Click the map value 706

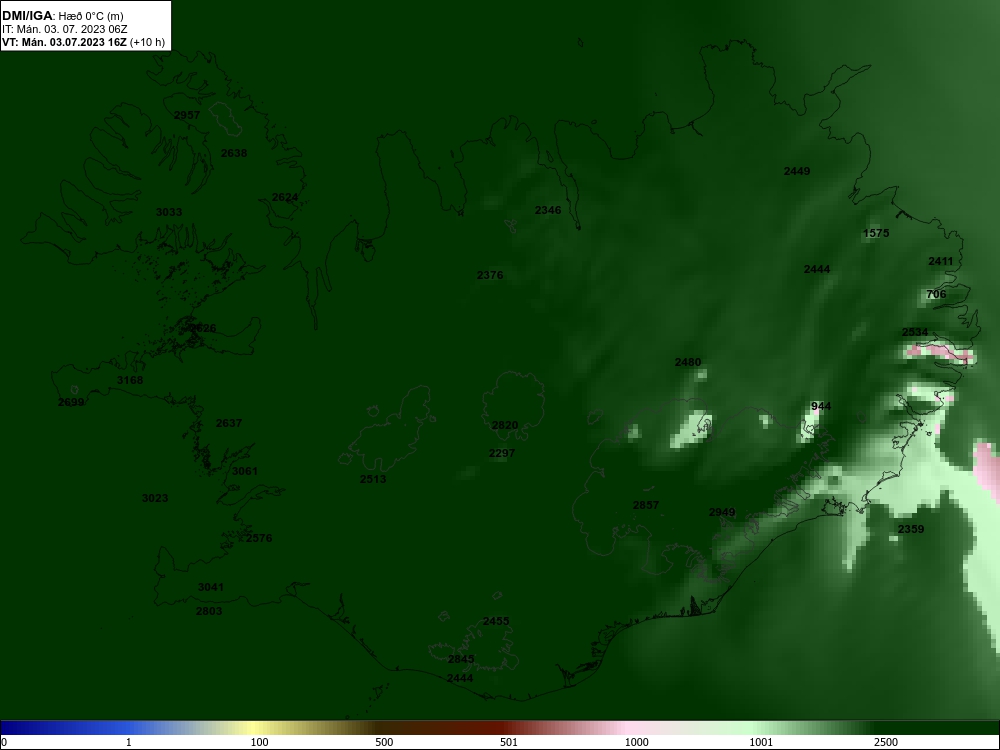pos(936,295)
